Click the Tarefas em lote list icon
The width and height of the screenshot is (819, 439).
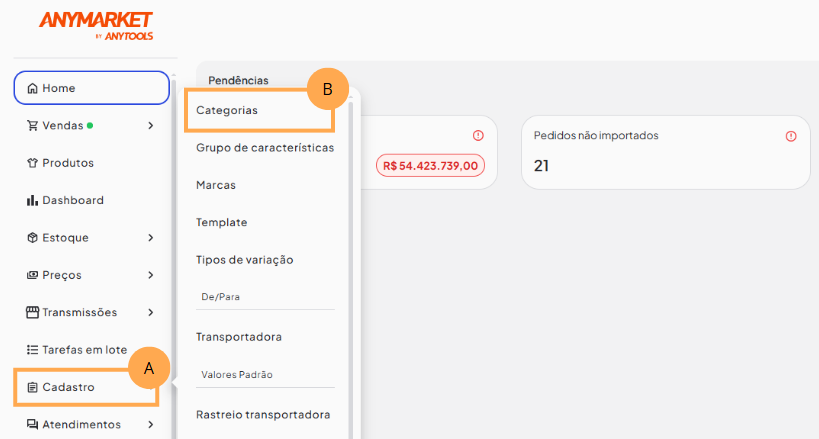point(33,350)
